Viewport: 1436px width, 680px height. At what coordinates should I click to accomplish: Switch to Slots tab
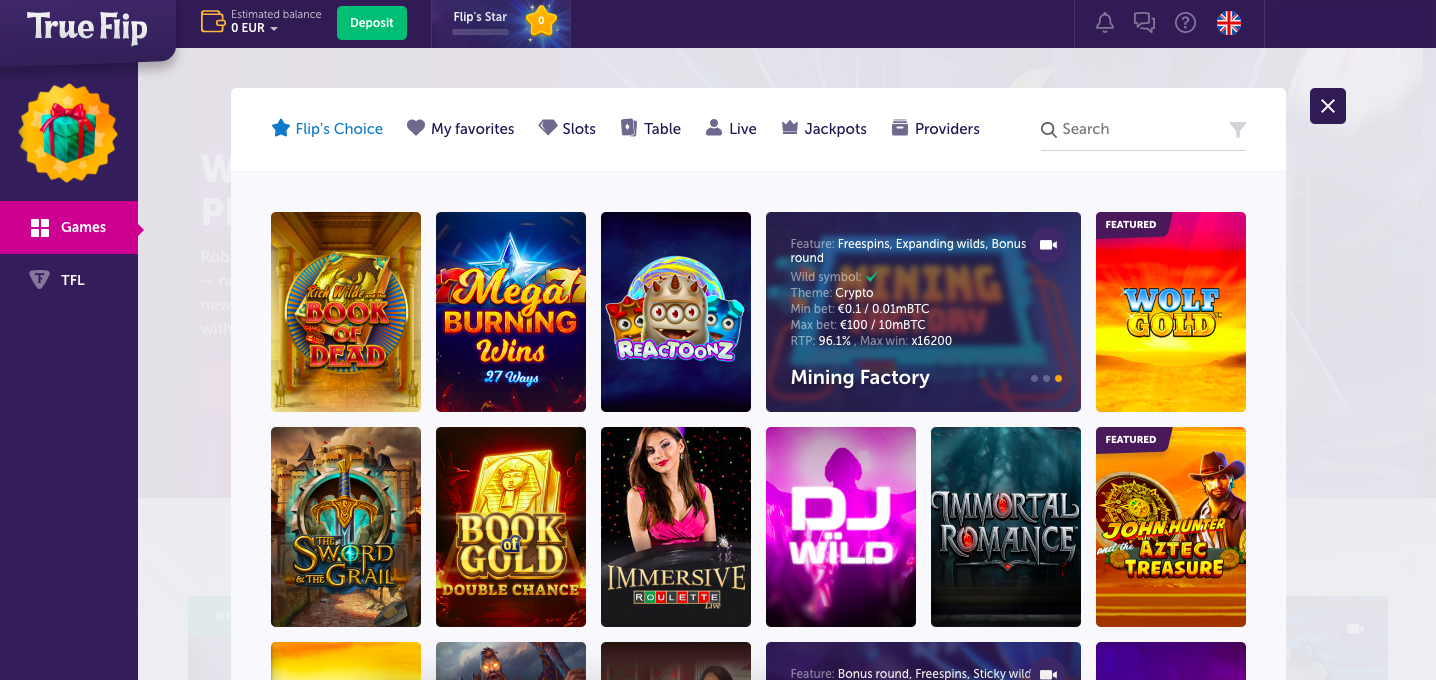click(x=567, y=129)
